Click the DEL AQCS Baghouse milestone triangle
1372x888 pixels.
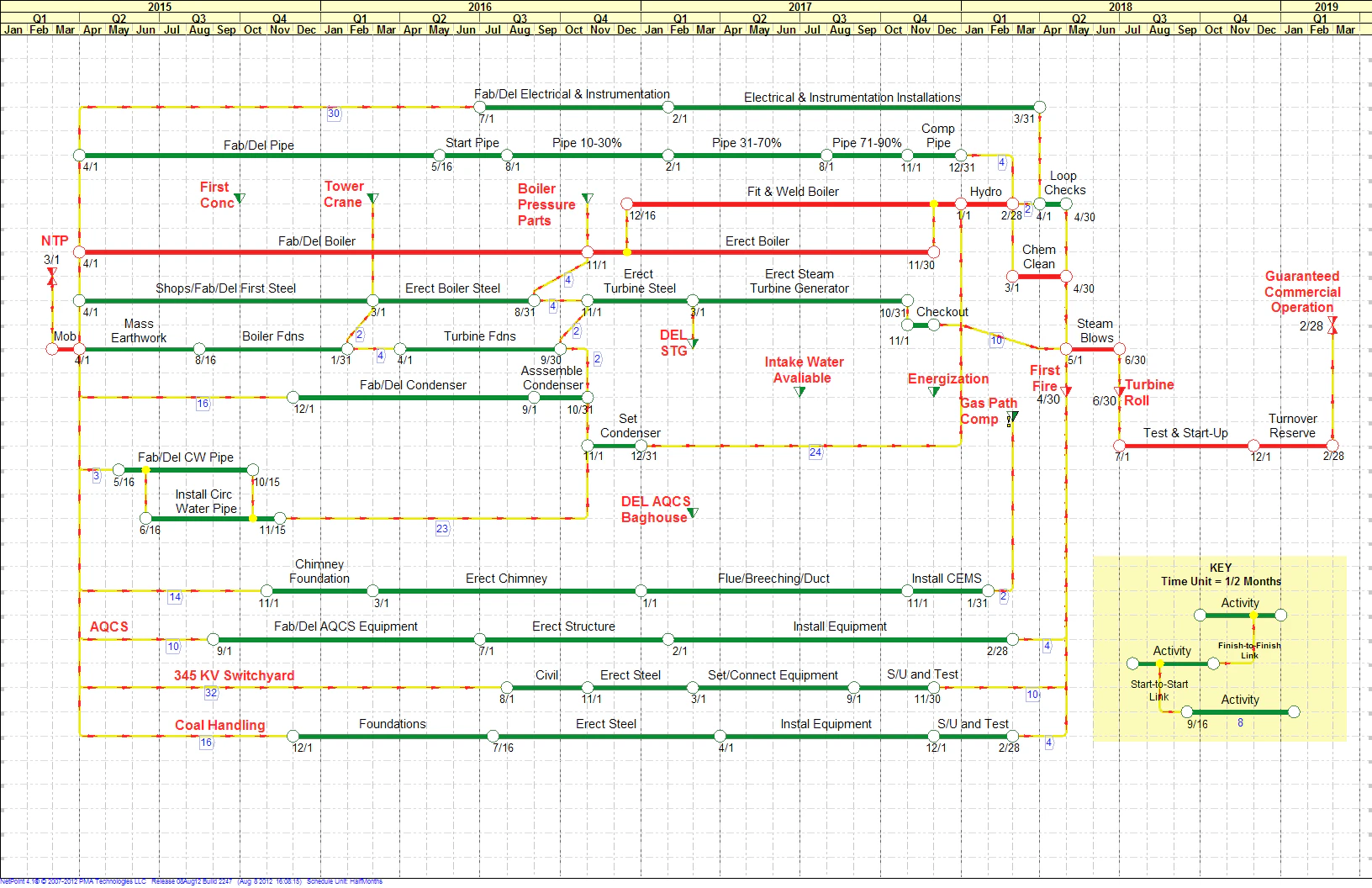tap(694, 510)
